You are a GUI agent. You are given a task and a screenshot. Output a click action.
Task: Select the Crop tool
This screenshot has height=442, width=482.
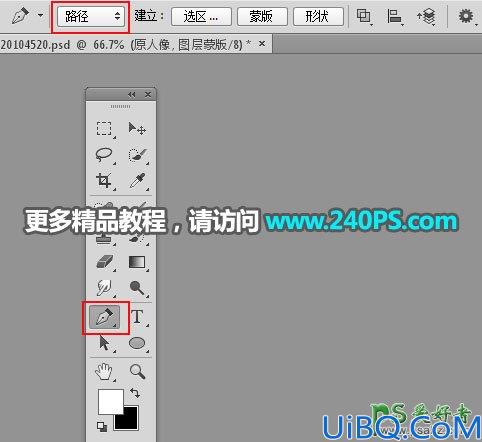[x=104, y=180]
